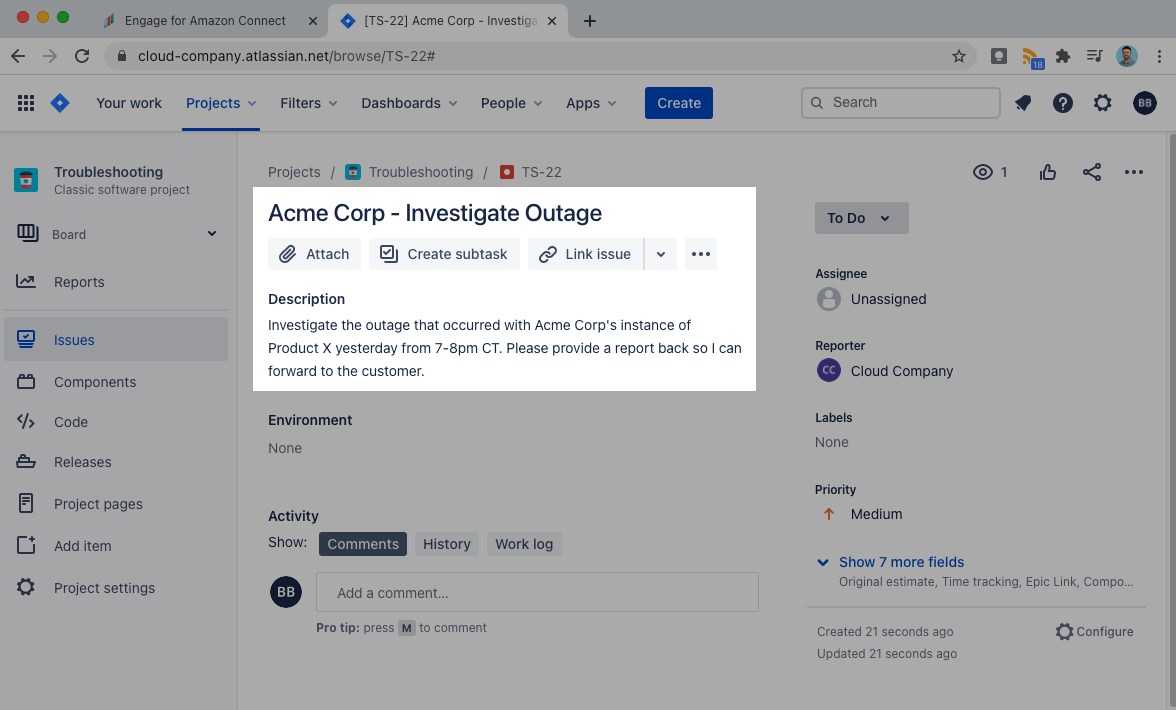Open Reports in the sidebar
1176x710 pixels.
coord(116,282)
